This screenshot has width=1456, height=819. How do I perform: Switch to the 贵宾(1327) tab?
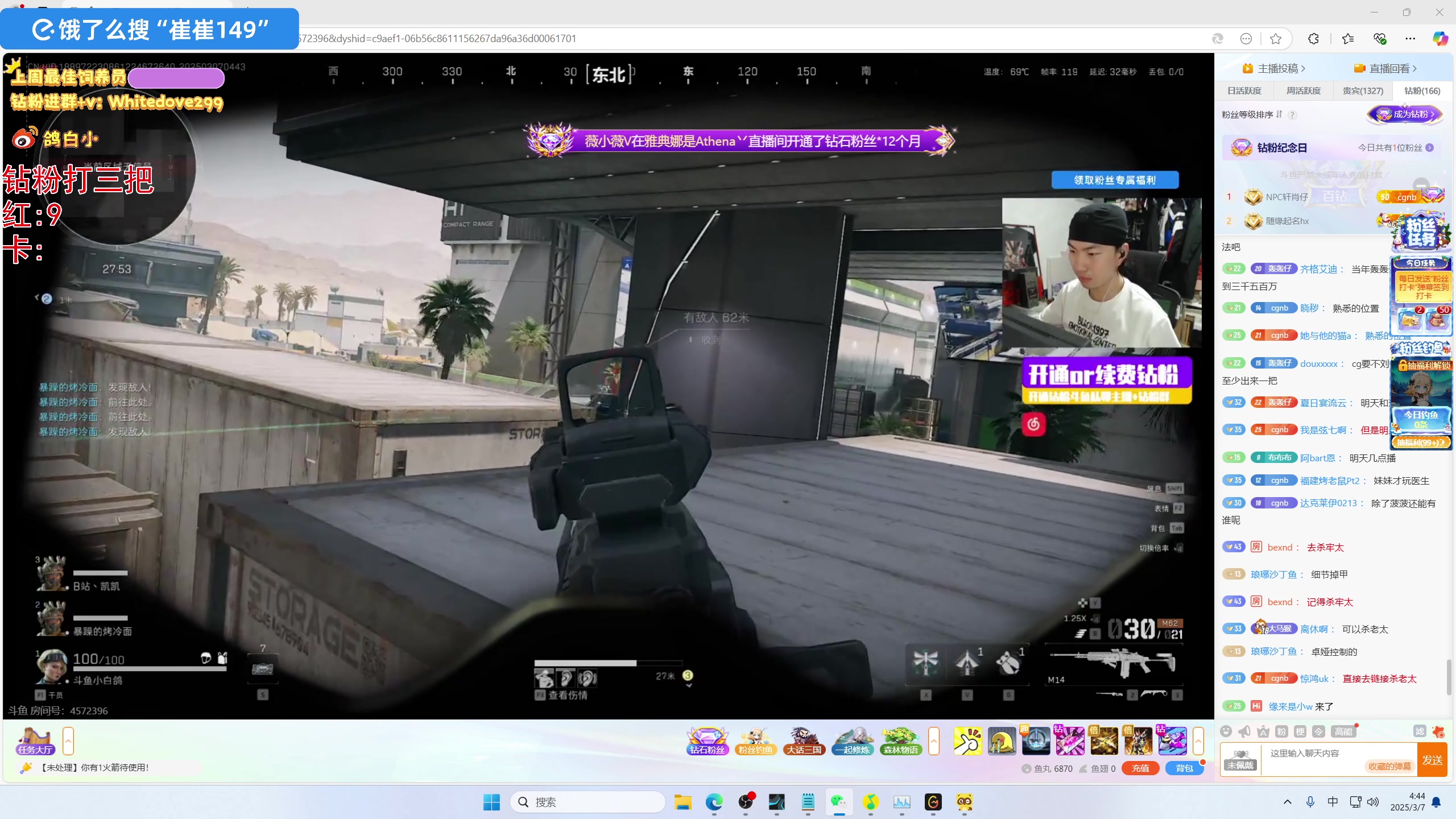click(1363, 91)
